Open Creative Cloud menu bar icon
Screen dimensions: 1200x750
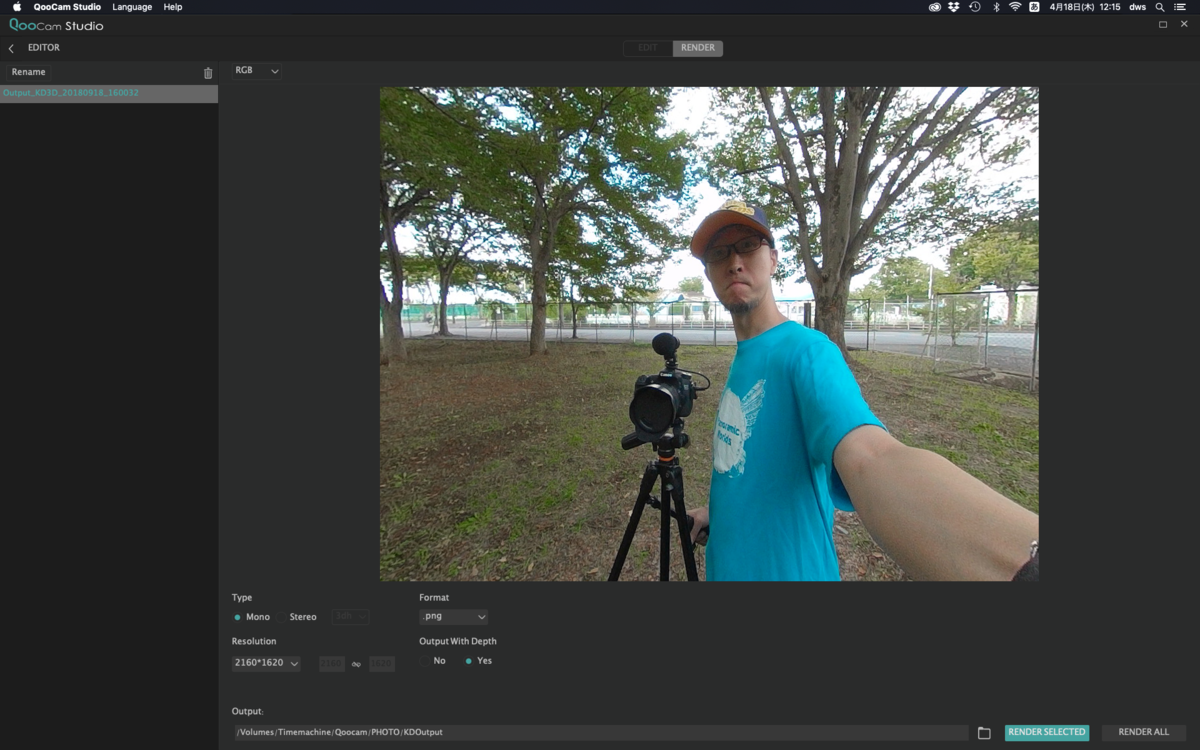934,7
